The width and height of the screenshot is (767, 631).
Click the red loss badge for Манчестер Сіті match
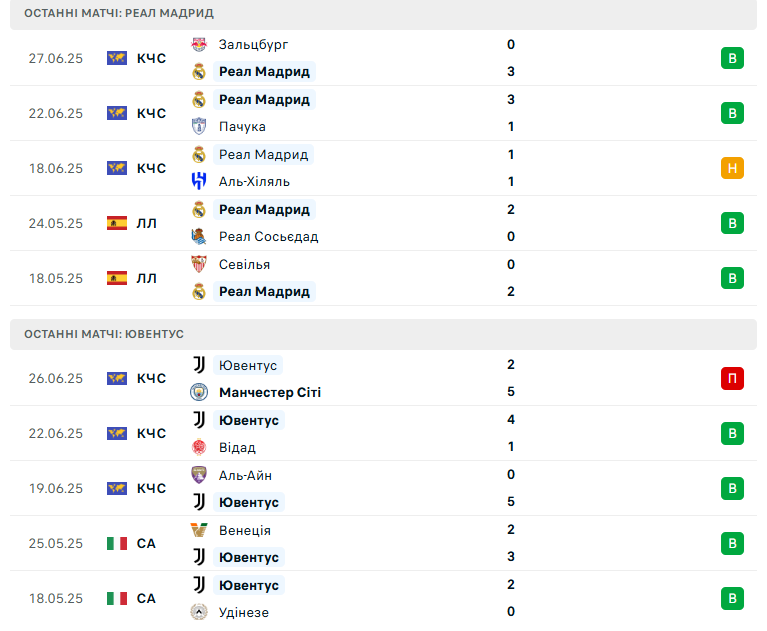point(732,378)
